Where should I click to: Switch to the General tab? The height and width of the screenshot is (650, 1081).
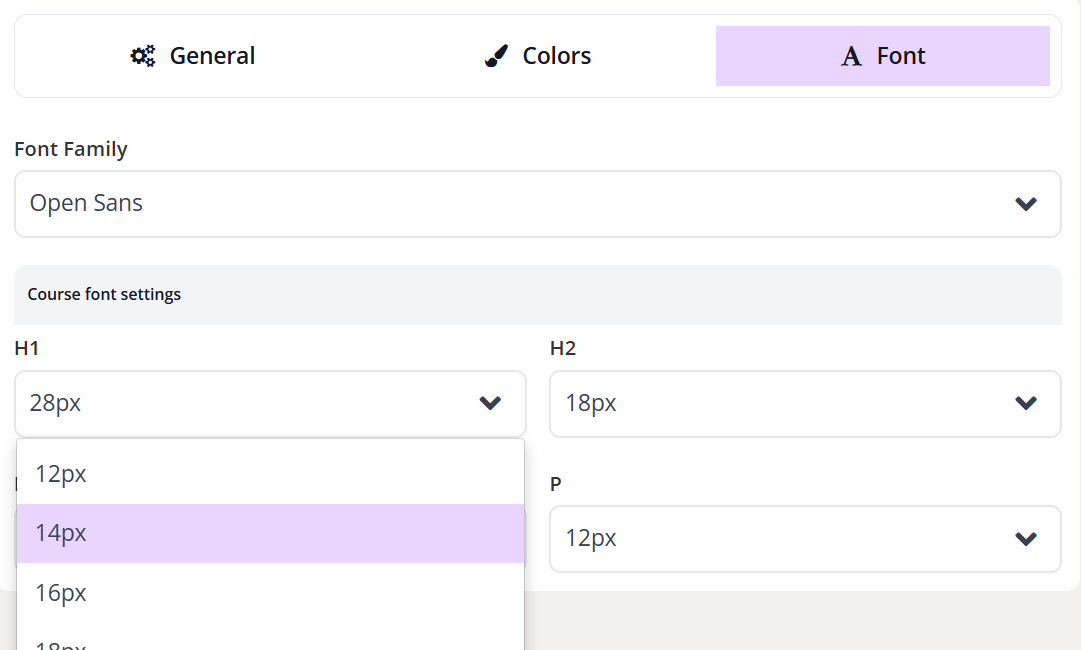pos(212,56)
